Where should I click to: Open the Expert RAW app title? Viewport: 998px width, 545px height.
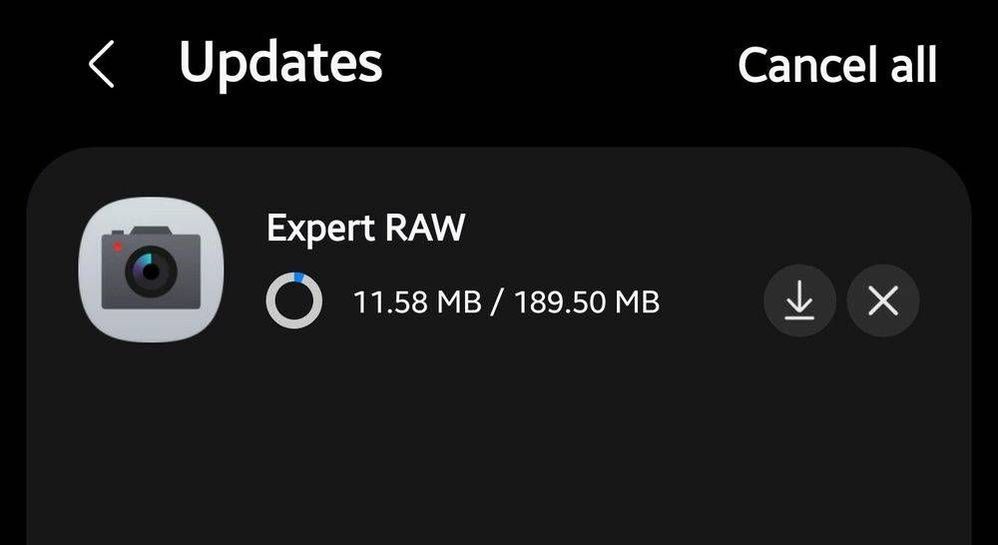365,228
